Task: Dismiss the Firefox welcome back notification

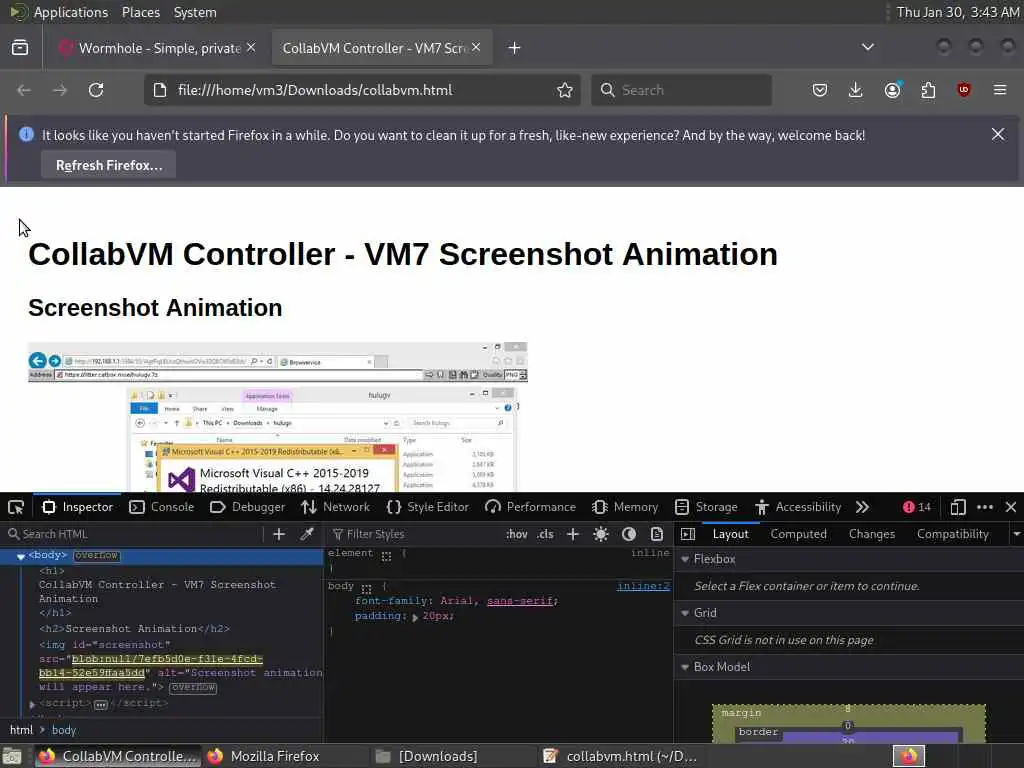Action: click(x=998, y=135)
